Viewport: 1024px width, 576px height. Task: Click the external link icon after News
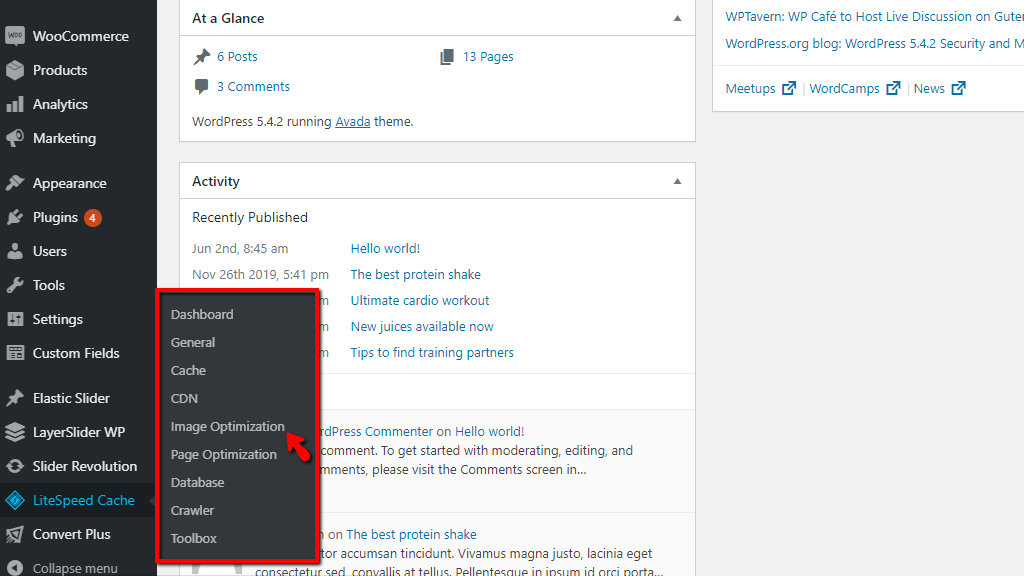[958, 88]
